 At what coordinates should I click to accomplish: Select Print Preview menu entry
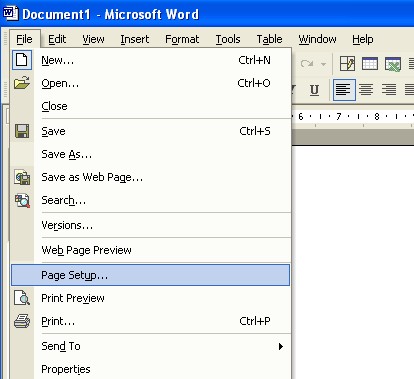point(150,298)
